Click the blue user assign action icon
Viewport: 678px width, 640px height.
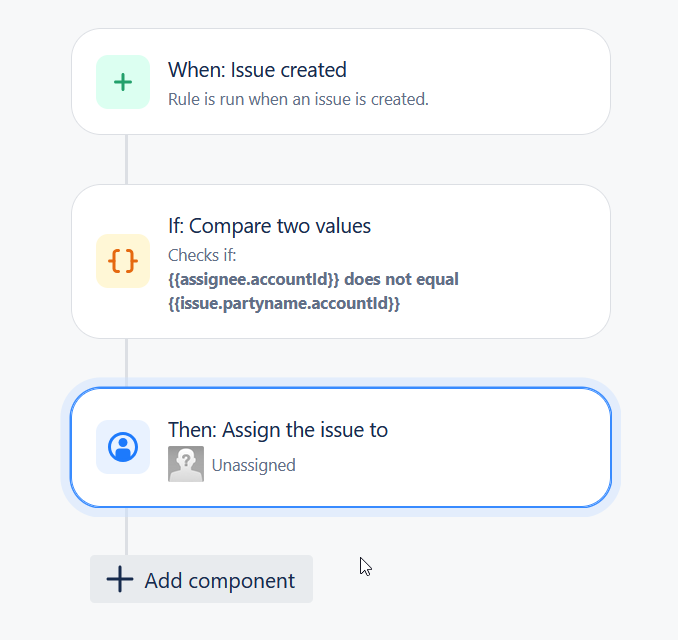pos(123,447)
